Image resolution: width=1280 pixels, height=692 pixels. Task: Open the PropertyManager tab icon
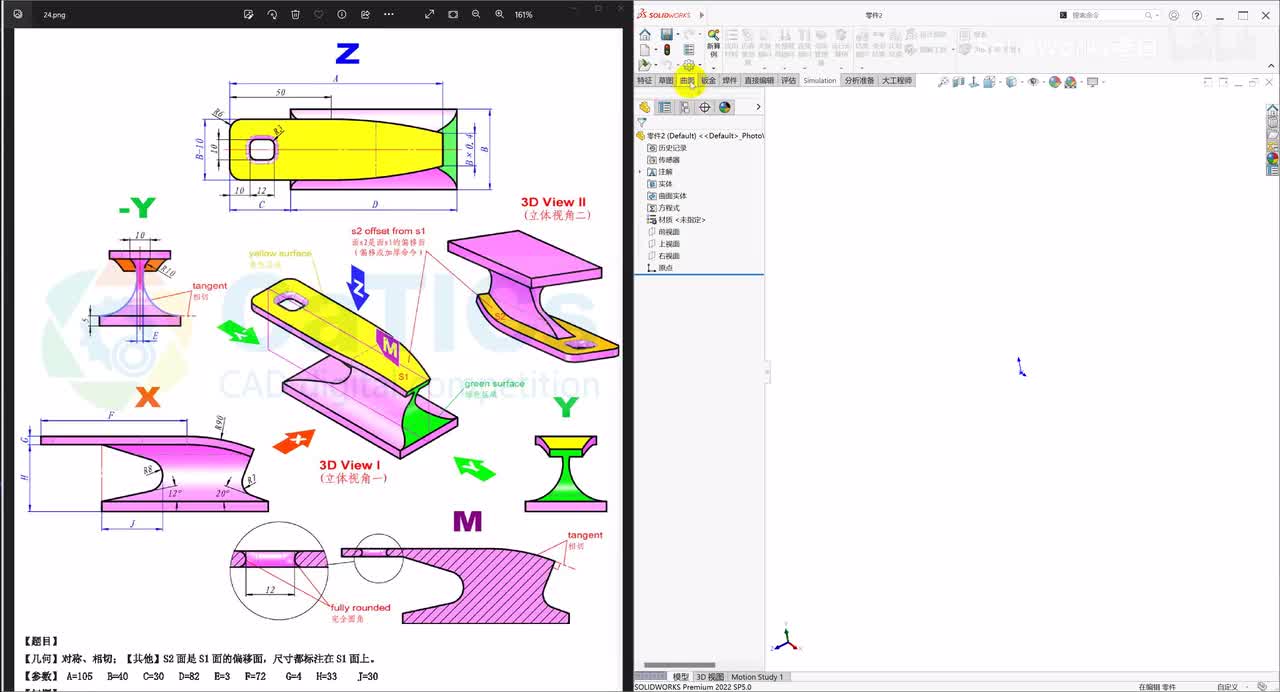coord(665,107)
